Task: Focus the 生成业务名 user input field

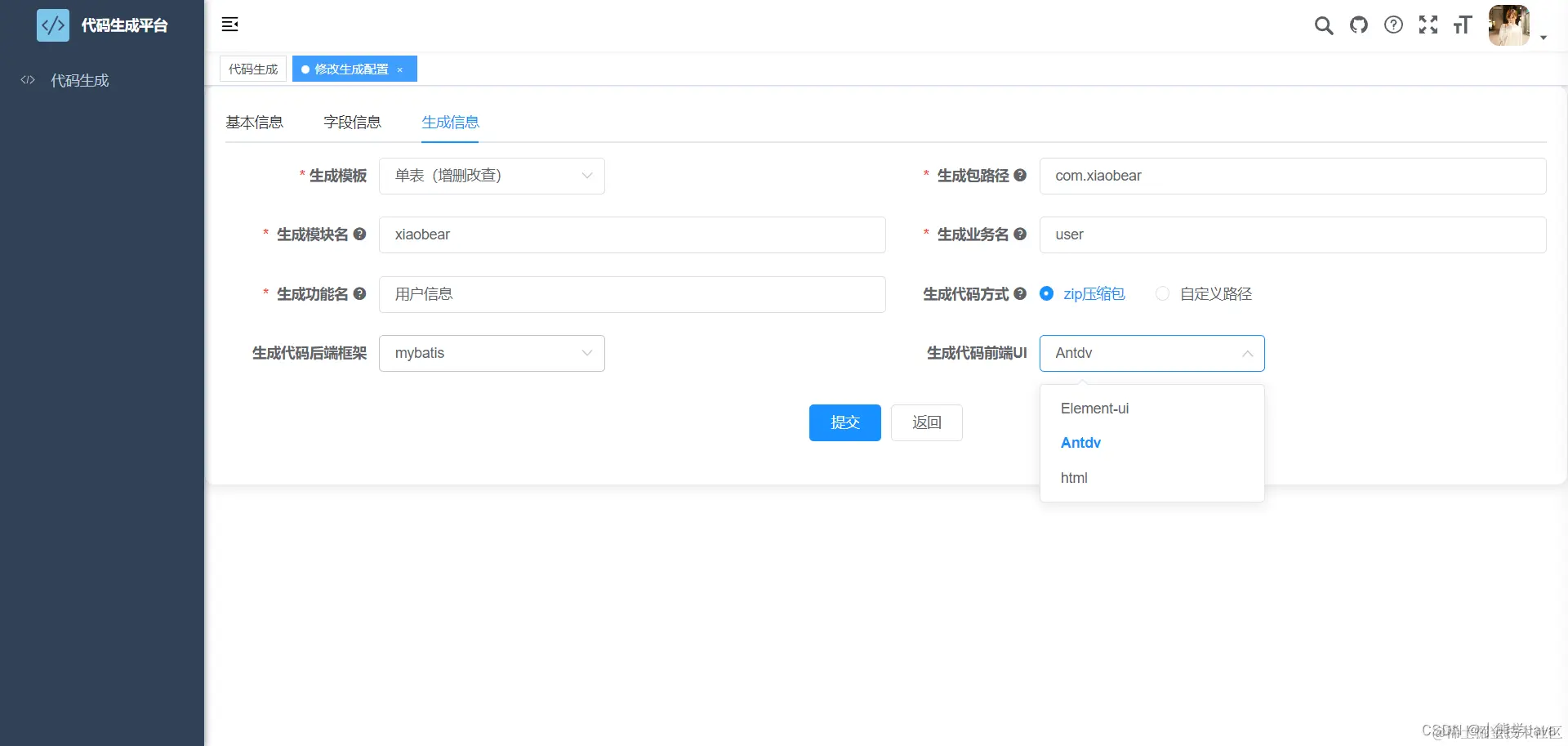Action: point(1293,235)
